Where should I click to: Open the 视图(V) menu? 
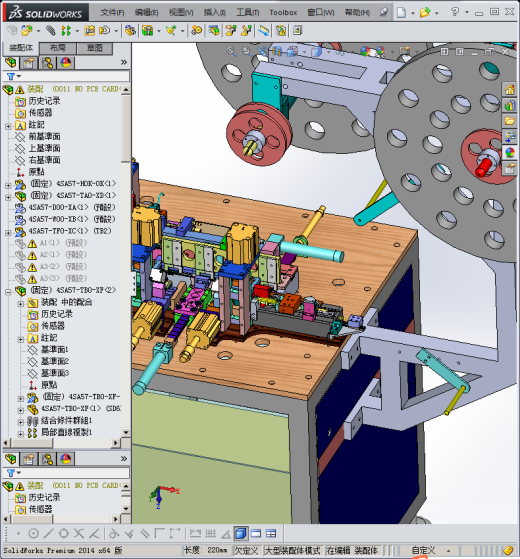tap(181, 12)
